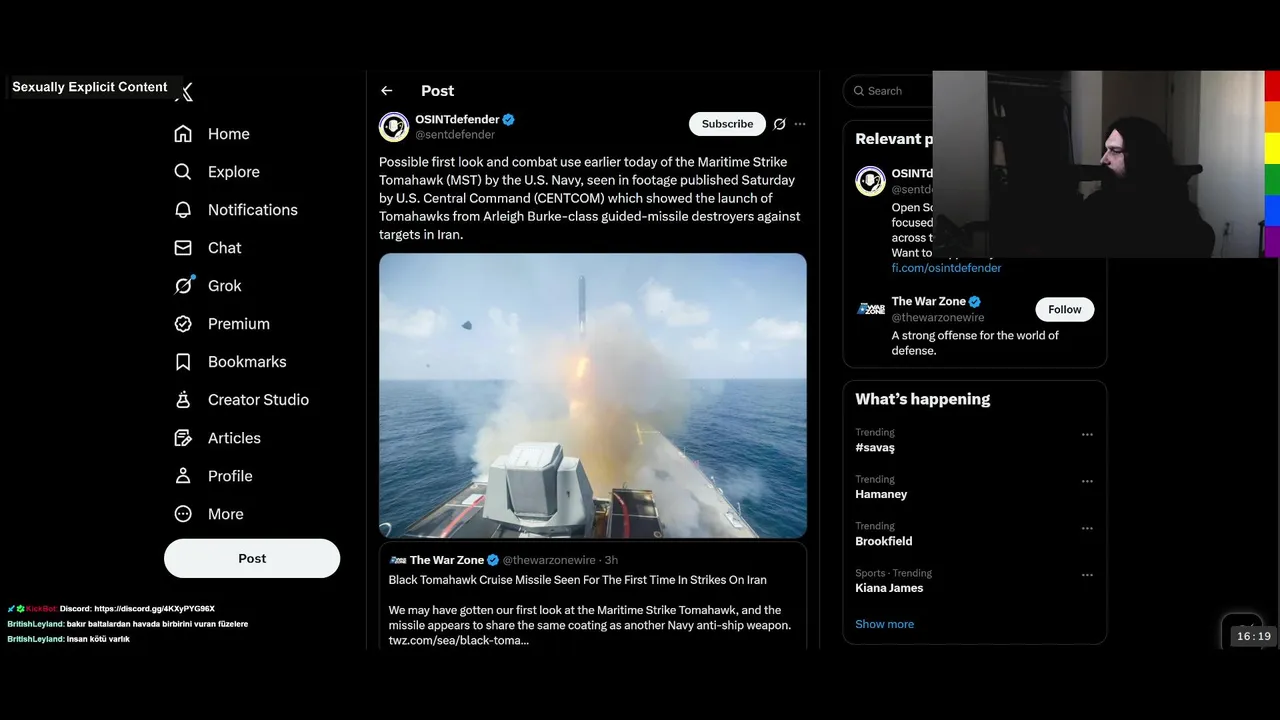Viewport: 1280px width, 720px height.
Task: Open options for Brookfield trend
Action: [x=1087, y=529]
